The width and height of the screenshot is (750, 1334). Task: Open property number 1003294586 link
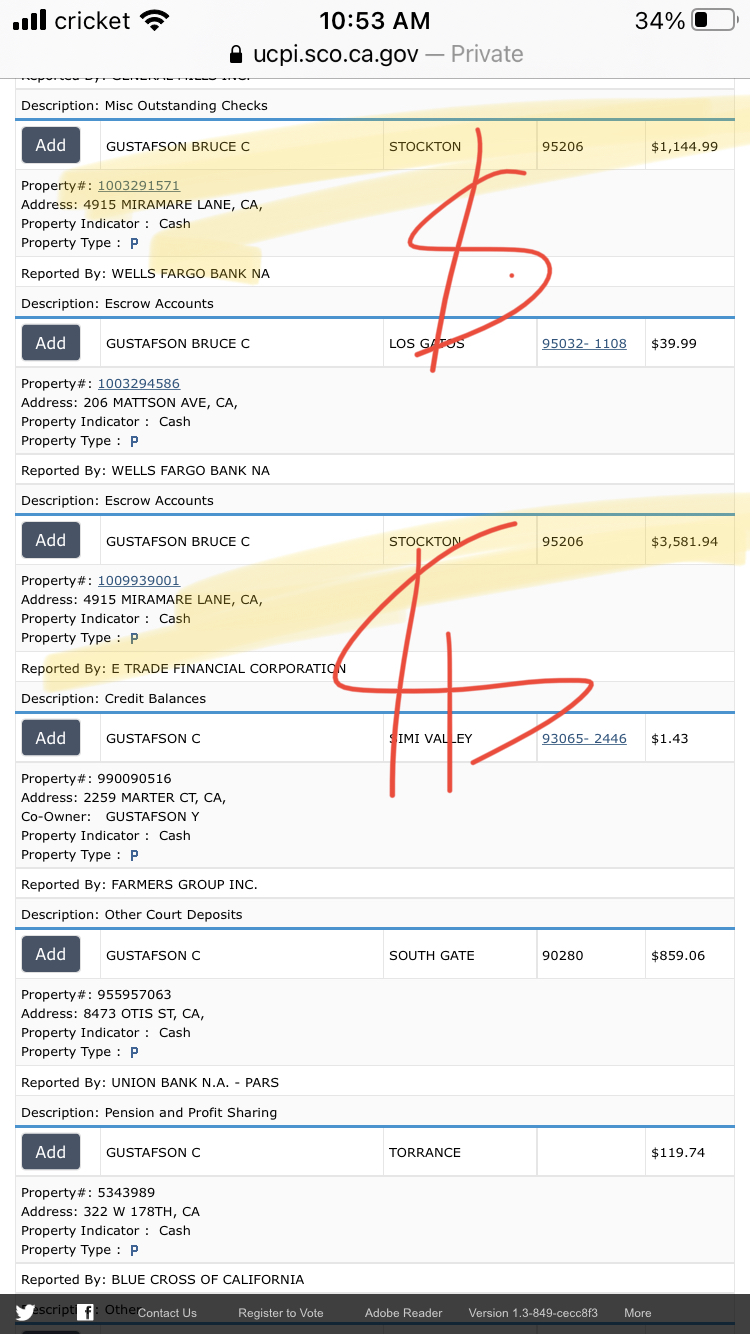pos(139,384)
